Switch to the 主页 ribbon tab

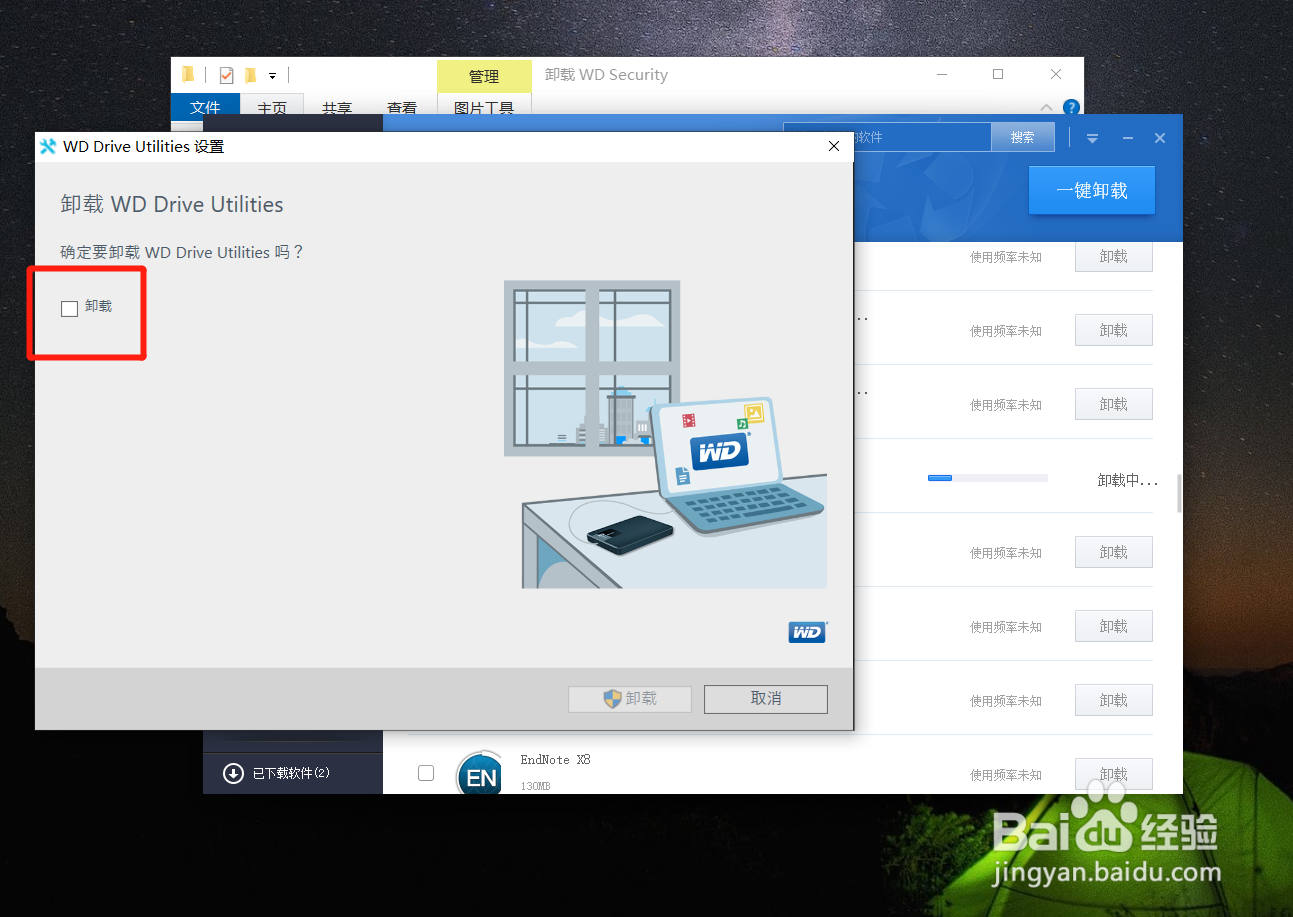[271, 108]
